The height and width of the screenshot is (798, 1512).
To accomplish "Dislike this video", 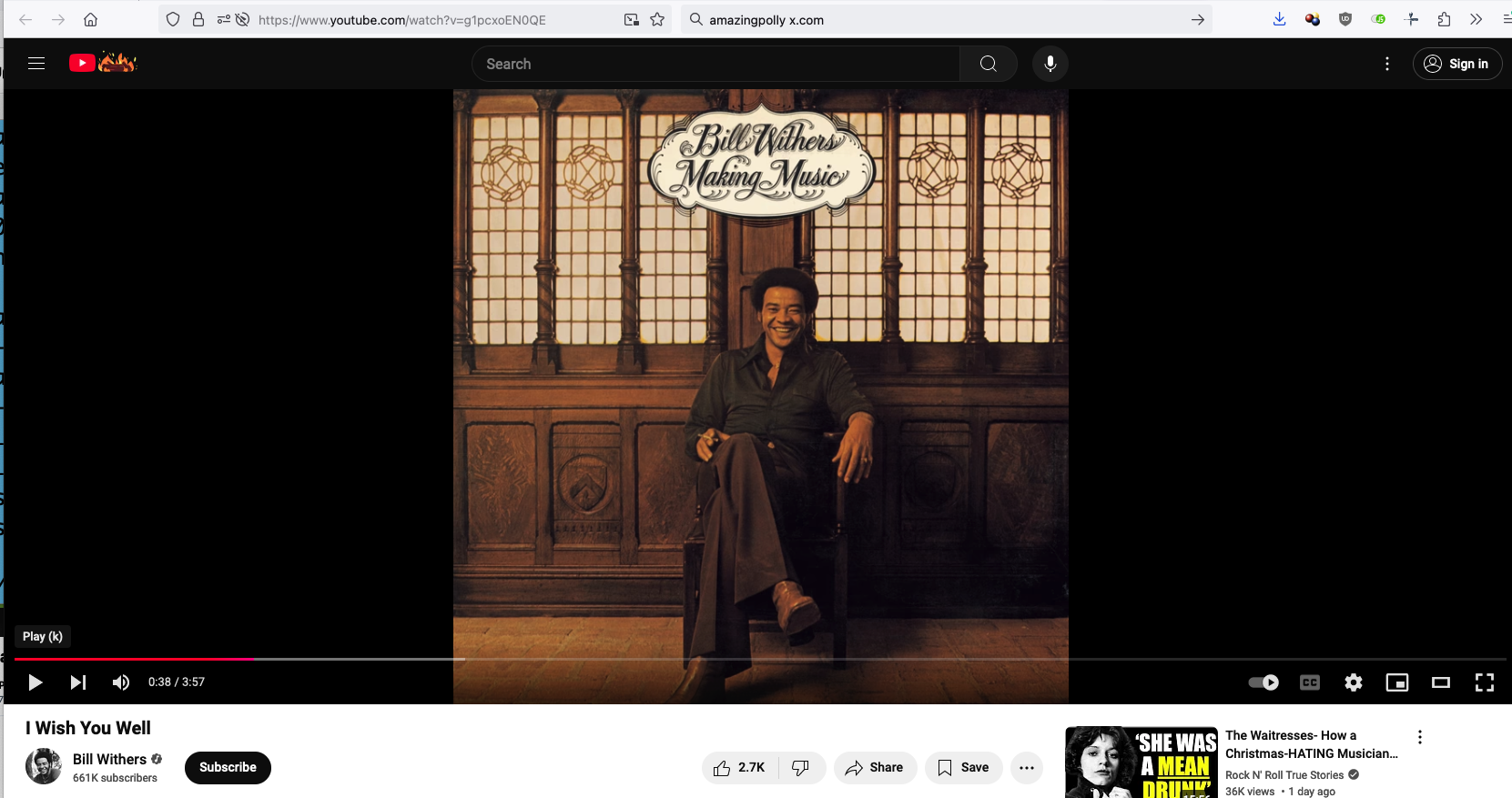I will (x=801, y=768).
